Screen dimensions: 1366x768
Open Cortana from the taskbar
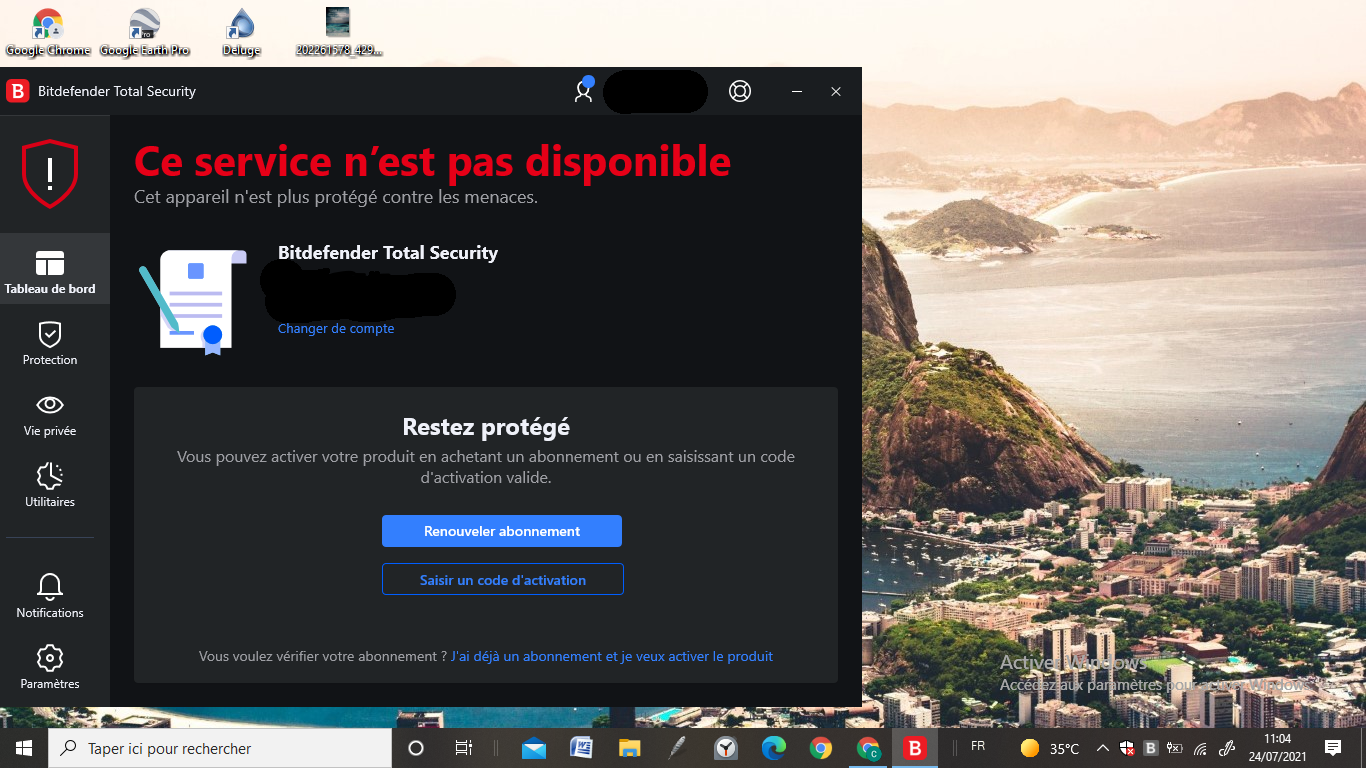pos(416,748)
